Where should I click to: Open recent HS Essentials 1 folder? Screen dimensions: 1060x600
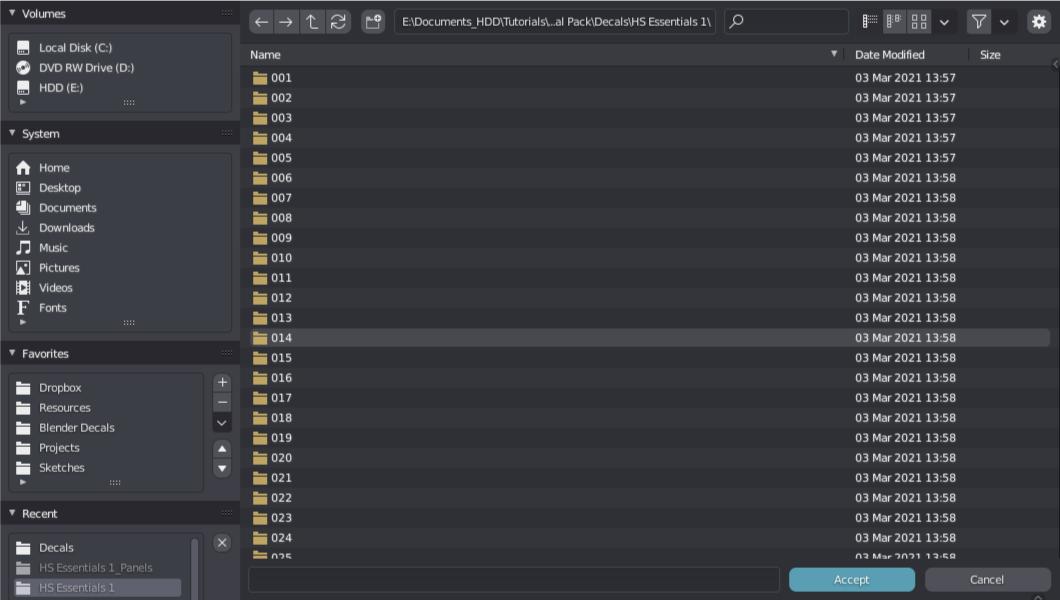point(97,588)
